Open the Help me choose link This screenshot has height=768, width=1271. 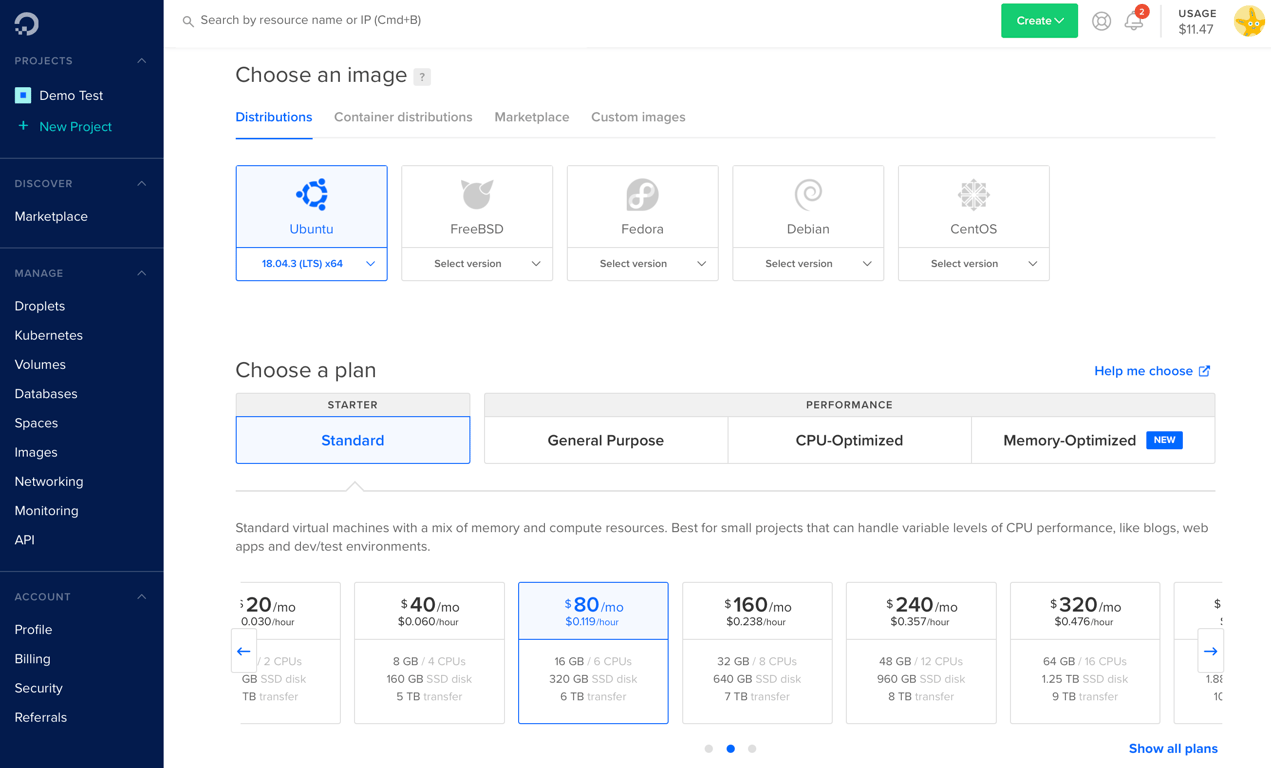point(1152,371)
